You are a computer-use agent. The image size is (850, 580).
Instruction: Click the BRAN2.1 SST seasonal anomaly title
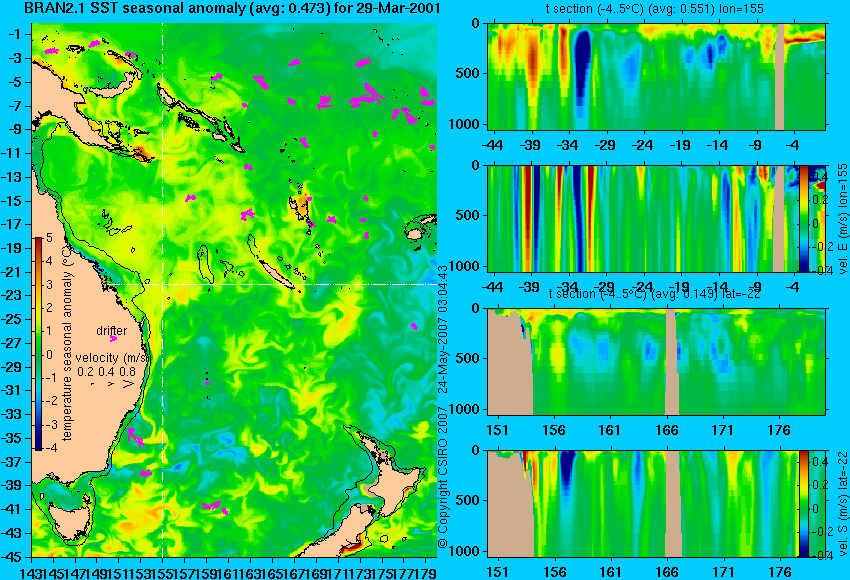click(232, 9)
